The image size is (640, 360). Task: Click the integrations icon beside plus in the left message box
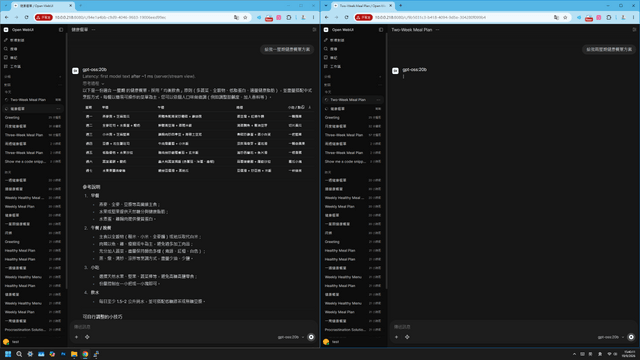pos(87,337)
